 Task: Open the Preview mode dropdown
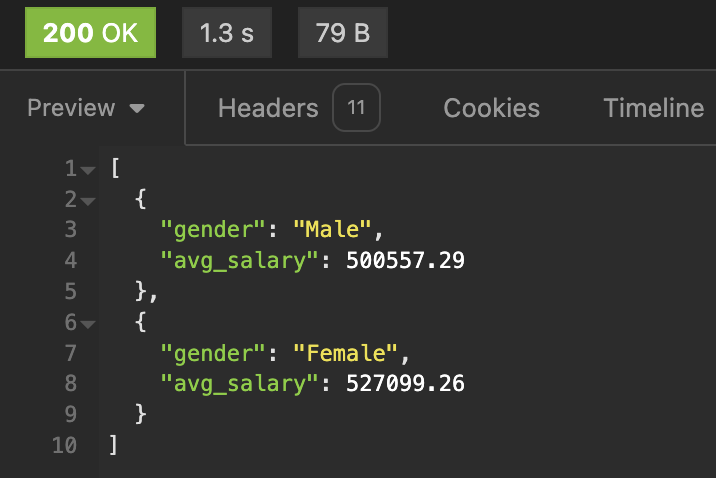(86, 108)
